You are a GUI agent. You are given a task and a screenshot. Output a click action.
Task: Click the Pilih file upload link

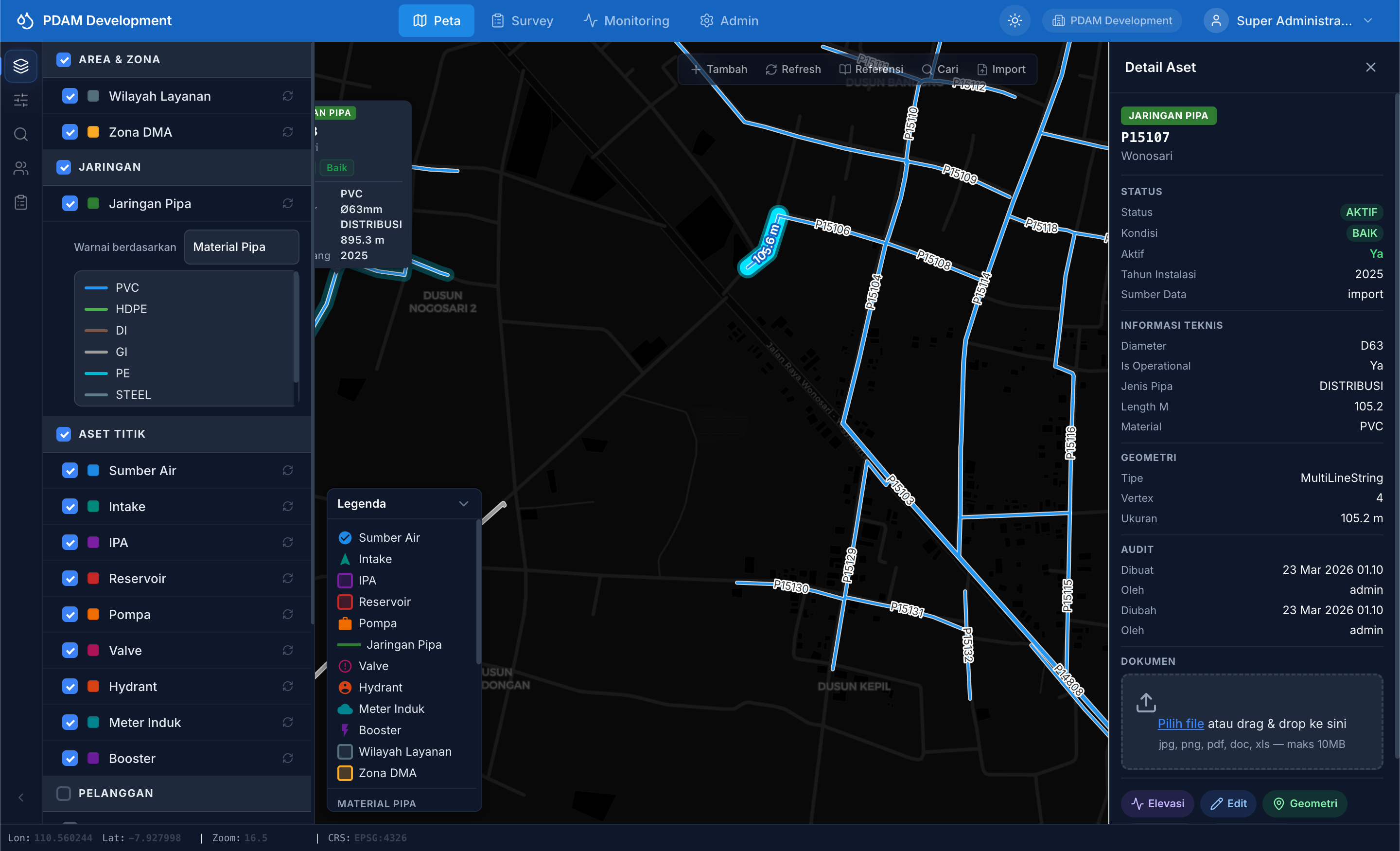(x=1181, y=724)
